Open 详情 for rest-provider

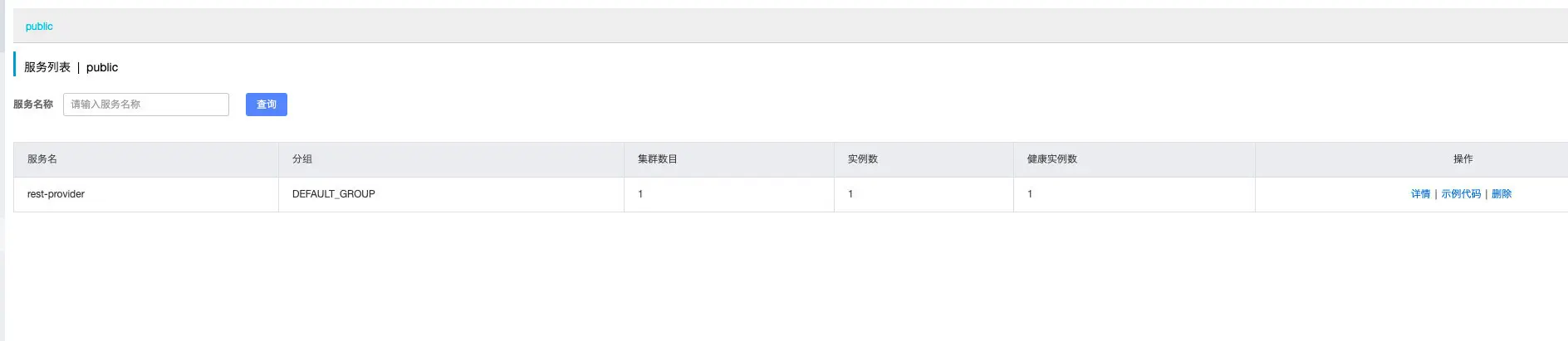click(1420, 194)
